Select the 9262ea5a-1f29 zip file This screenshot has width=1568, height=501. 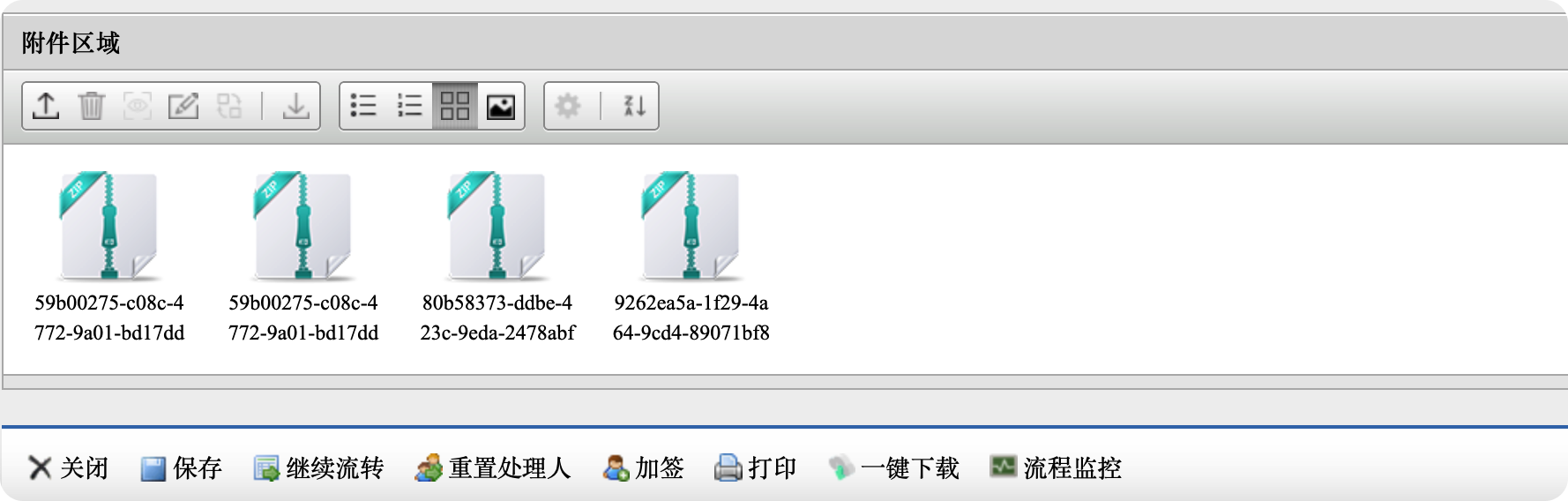(691, 258)
